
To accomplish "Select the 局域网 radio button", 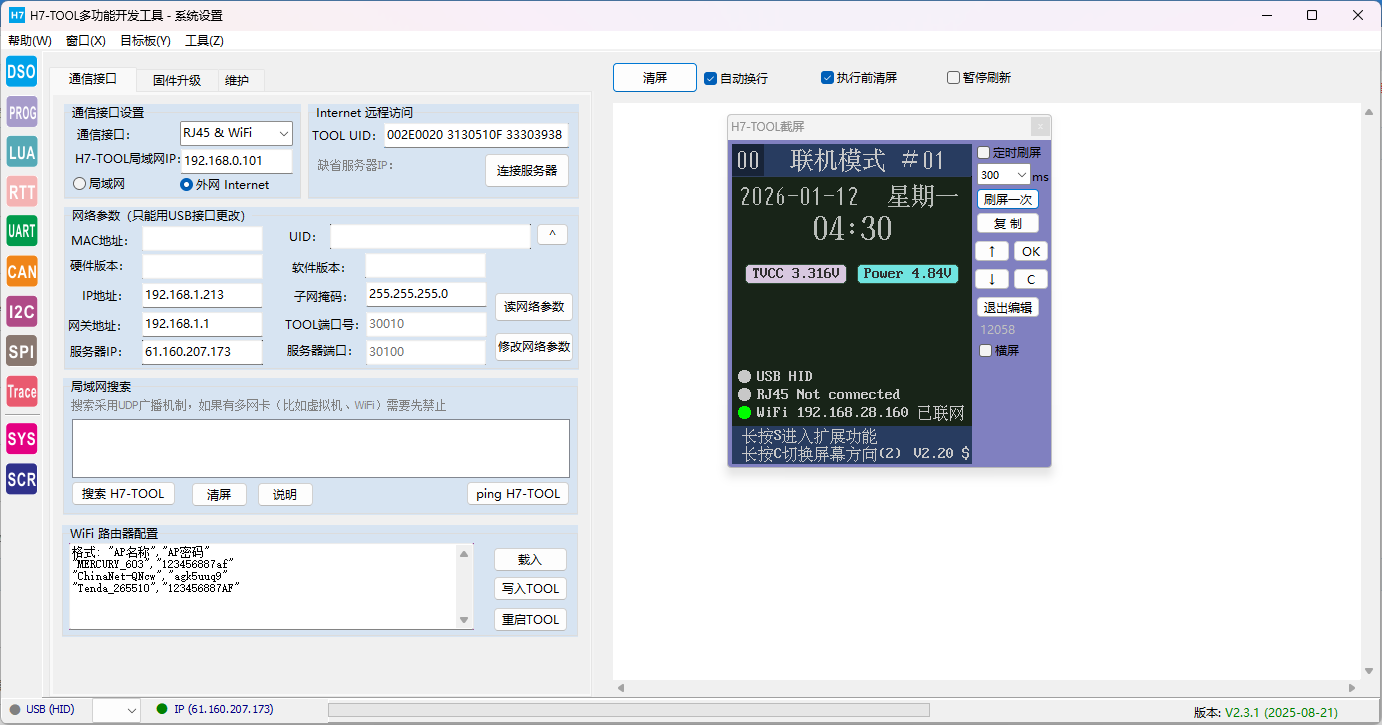I will [80, 184].
